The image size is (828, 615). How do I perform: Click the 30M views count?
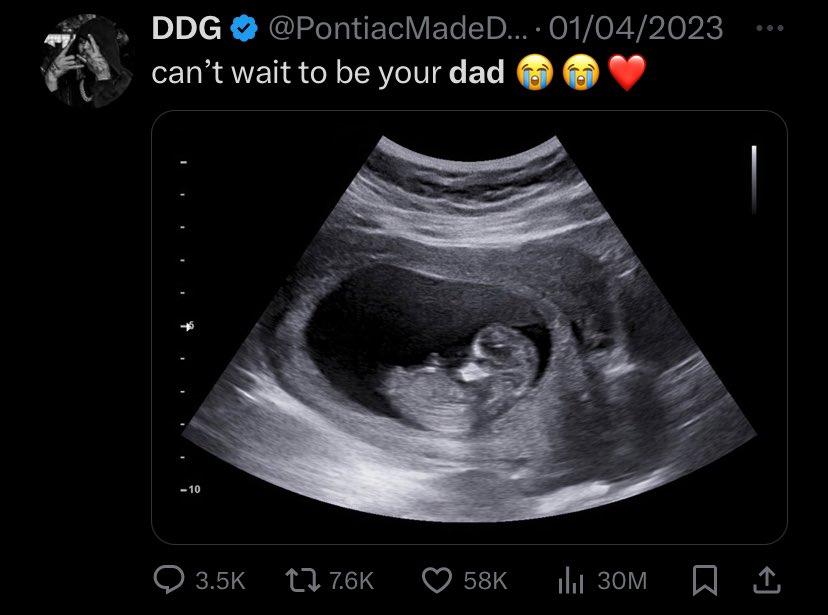coord(622,581)
